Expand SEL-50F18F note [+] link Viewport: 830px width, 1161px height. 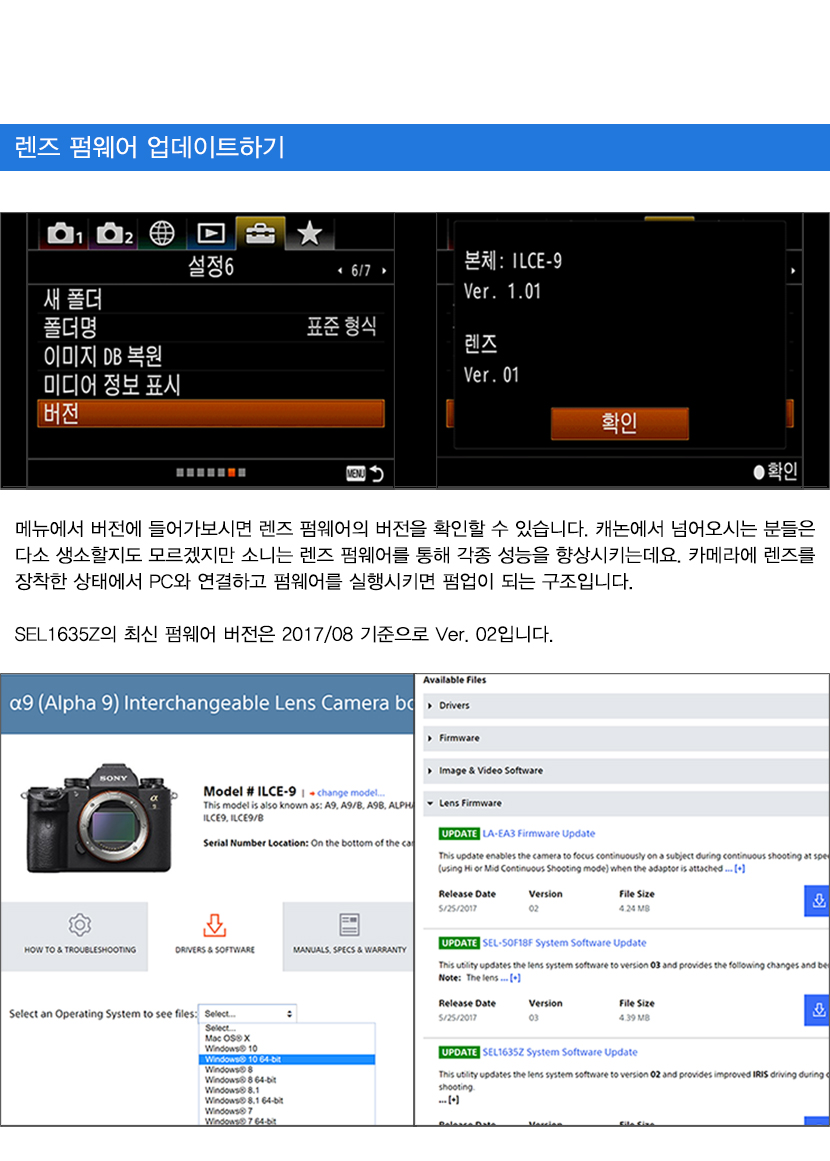[515, 978]
